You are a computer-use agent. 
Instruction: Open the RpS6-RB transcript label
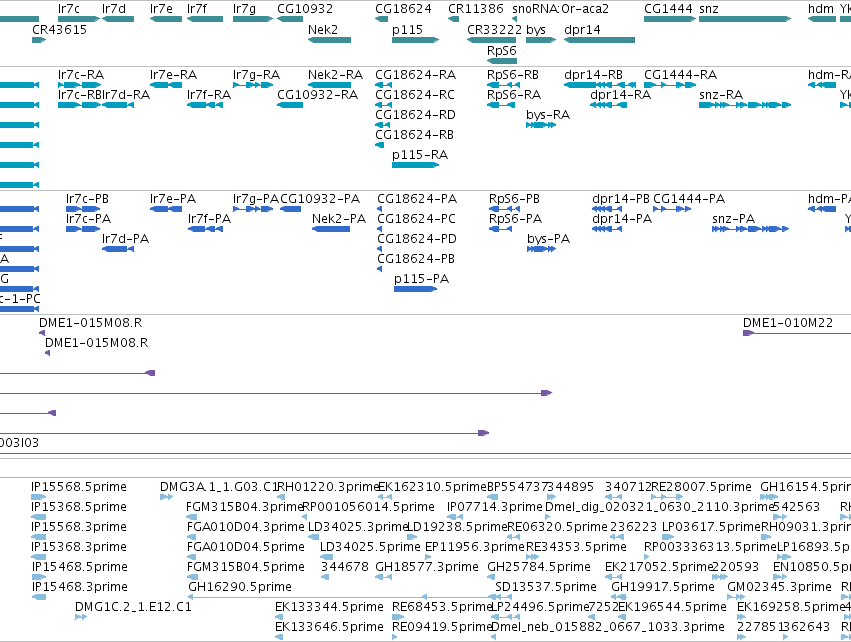[512, 74]
